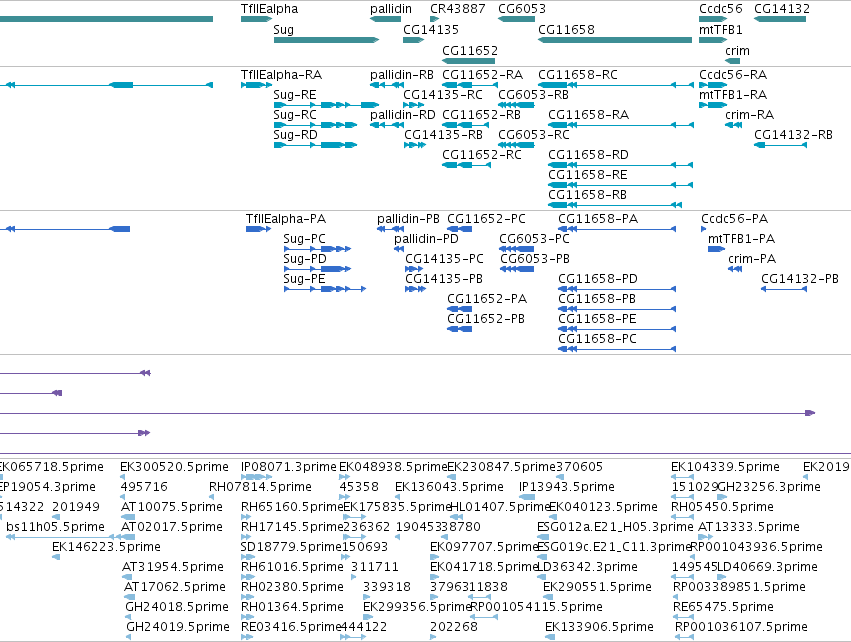
Task: Select protein CG11658-PE
Action: (x=598, y=319)
